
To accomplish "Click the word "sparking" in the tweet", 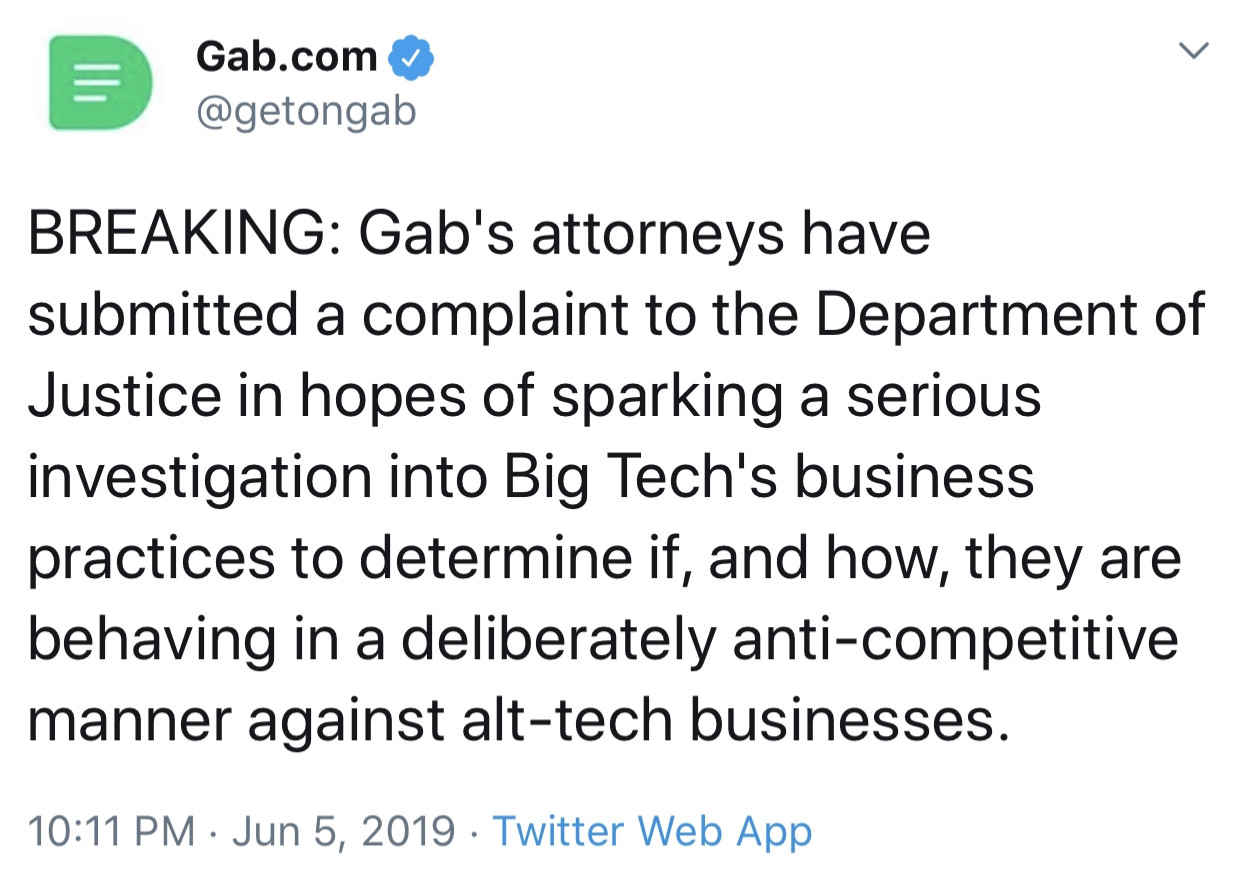I will pyautogui.click(x=667, y=396).
